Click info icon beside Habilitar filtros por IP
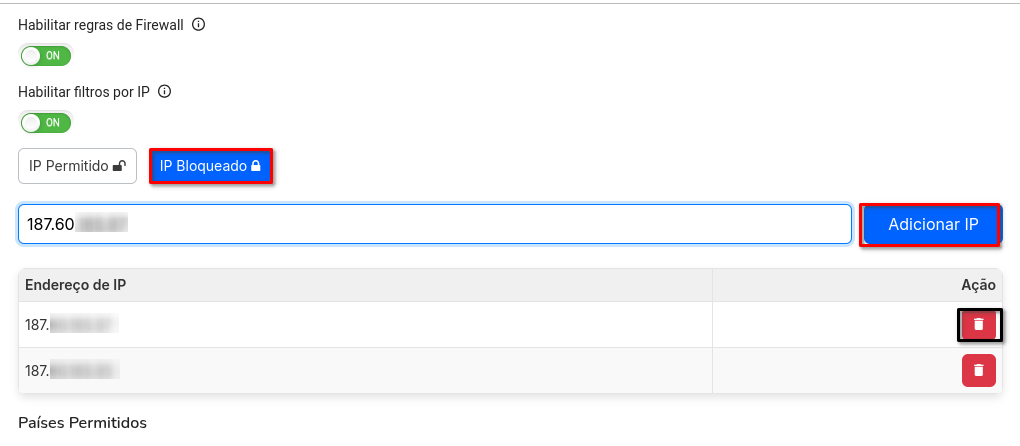 click(165, 92)
